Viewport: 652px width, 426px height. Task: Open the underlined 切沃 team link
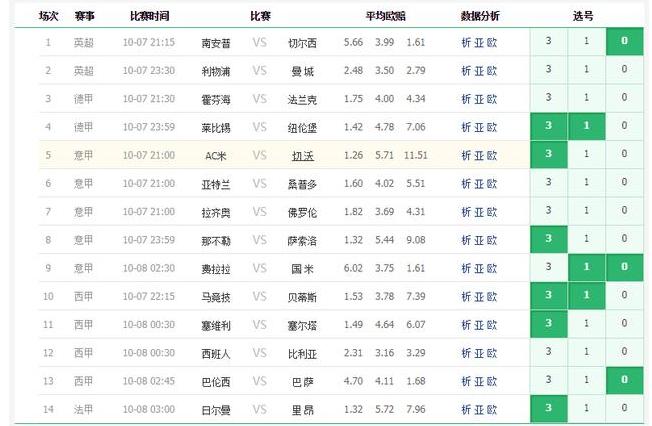302,156
